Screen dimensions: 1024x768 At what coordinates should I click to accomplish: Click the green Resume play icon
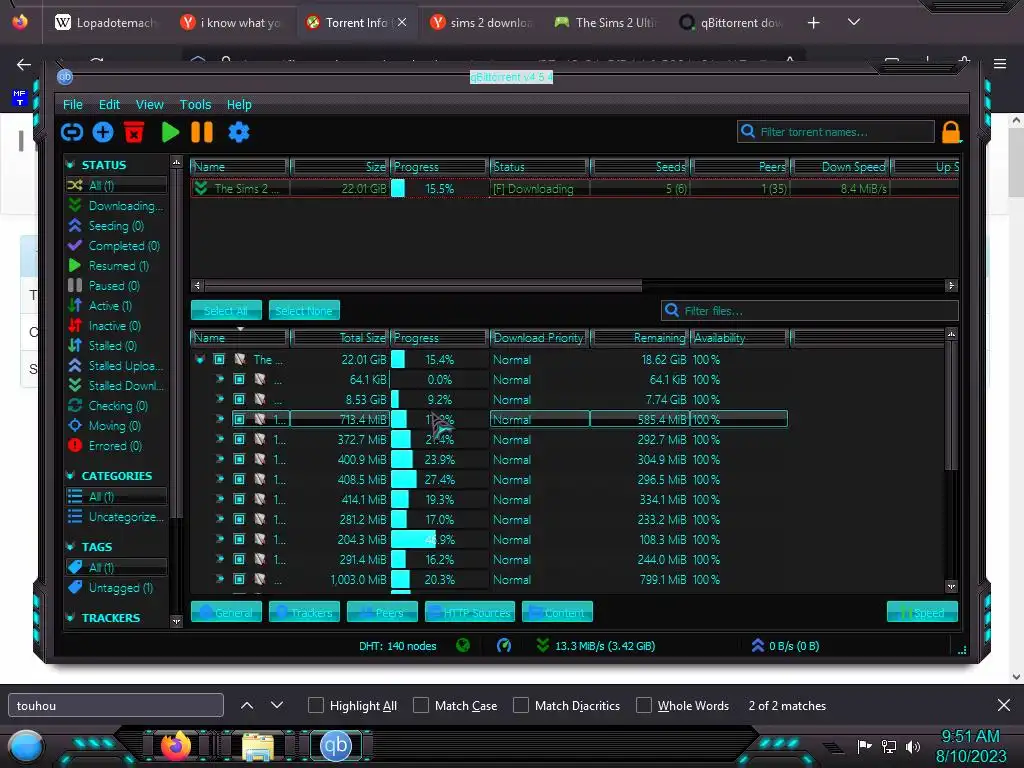170,133
